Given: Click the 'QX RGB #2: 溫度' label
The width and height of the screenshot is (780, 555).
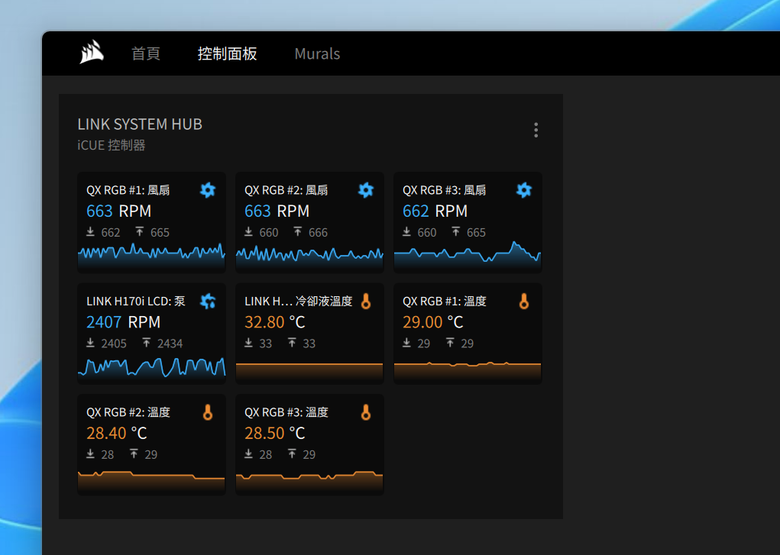Looking at the screenshot, I should 128,412.
